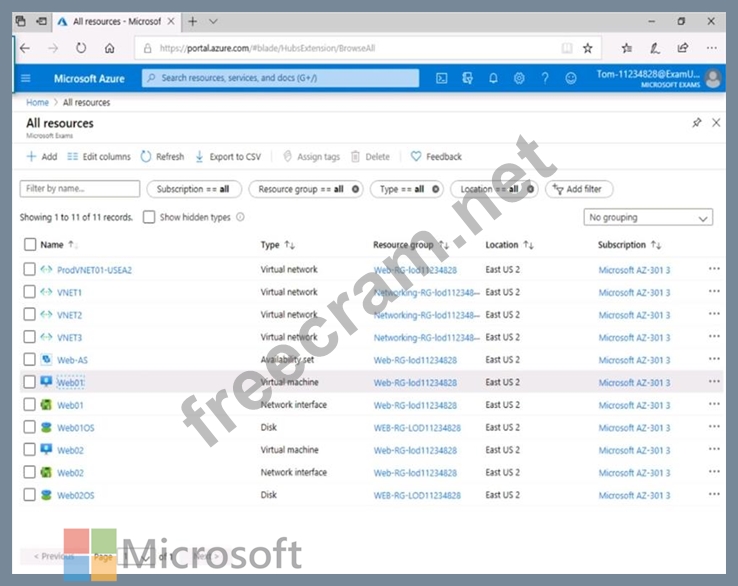
Task: Go to Home breadcrumb
Action: [x=37, y=103]
